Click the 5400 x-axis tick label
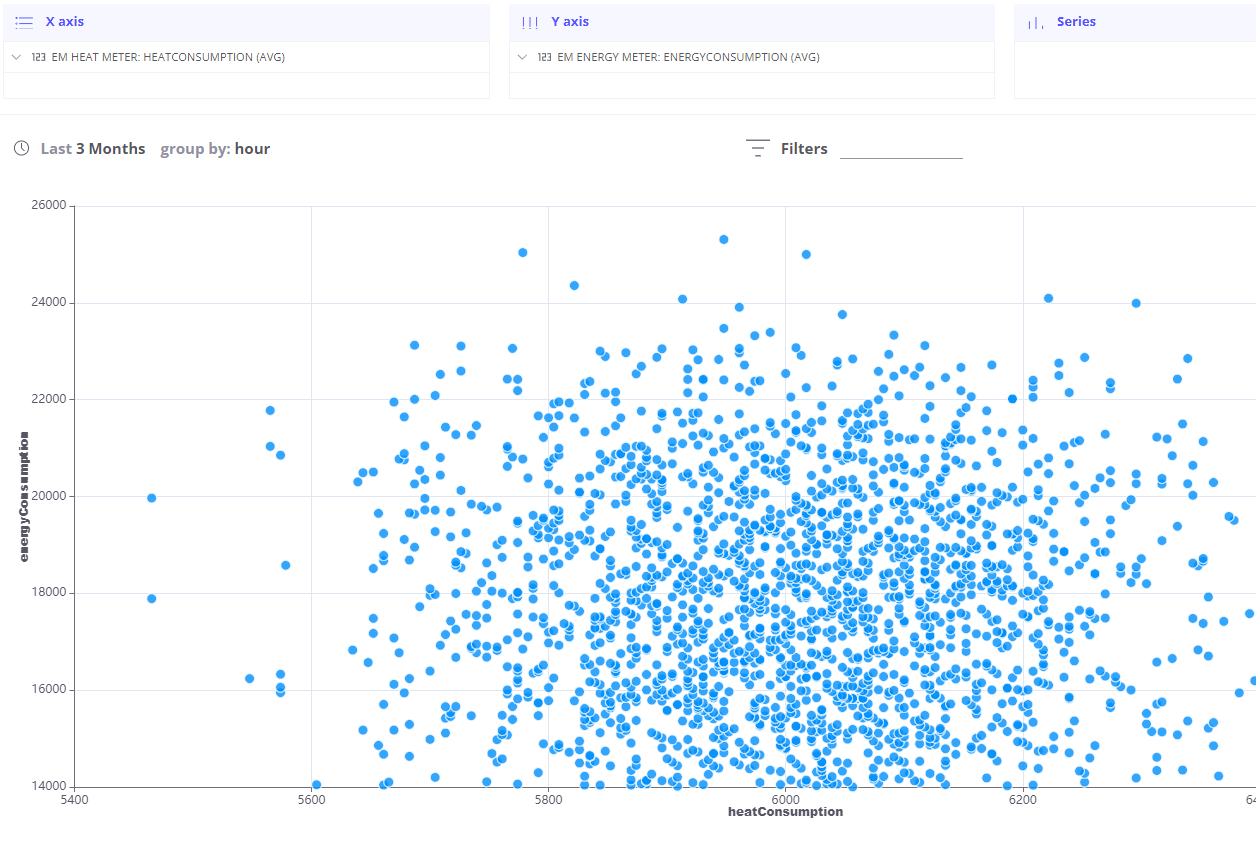 tap(74, 799)
